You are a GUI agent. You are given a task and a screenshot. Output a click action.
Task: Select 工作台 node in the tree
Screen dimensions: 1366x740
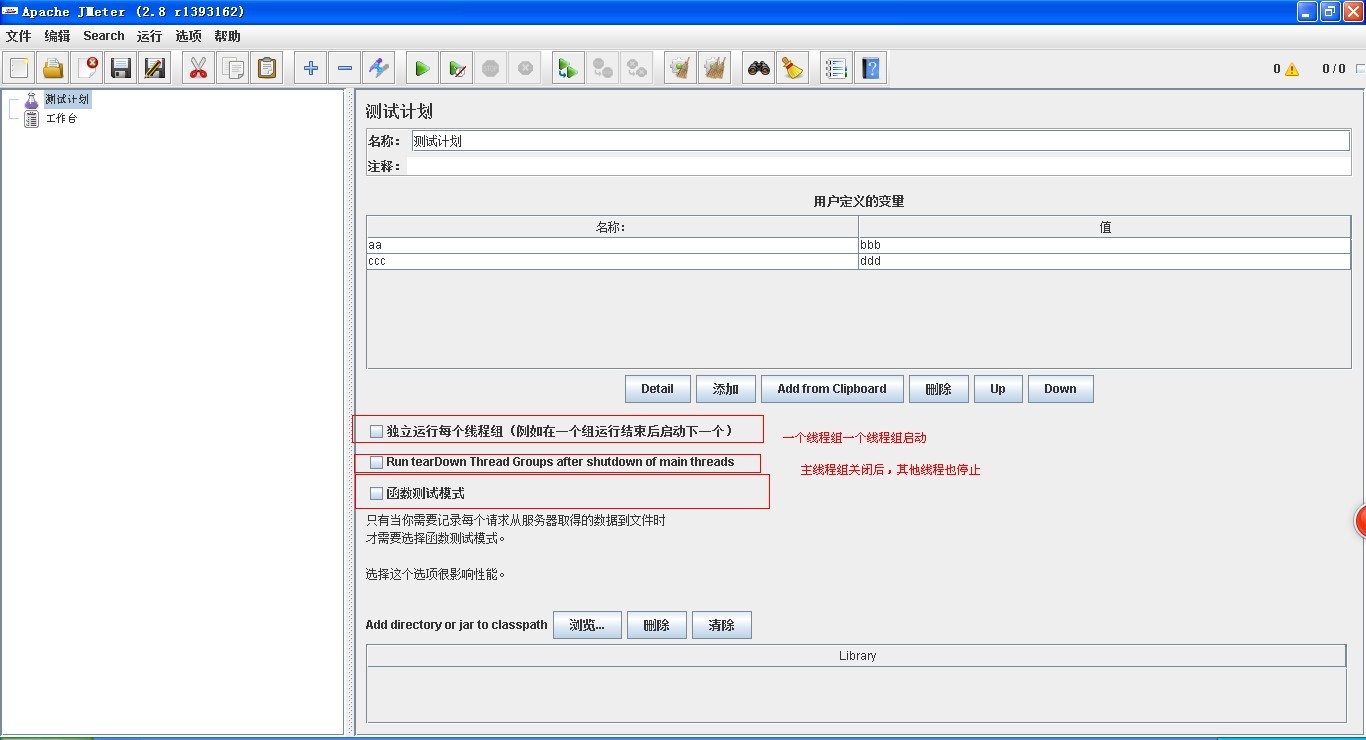coord(61,119)
